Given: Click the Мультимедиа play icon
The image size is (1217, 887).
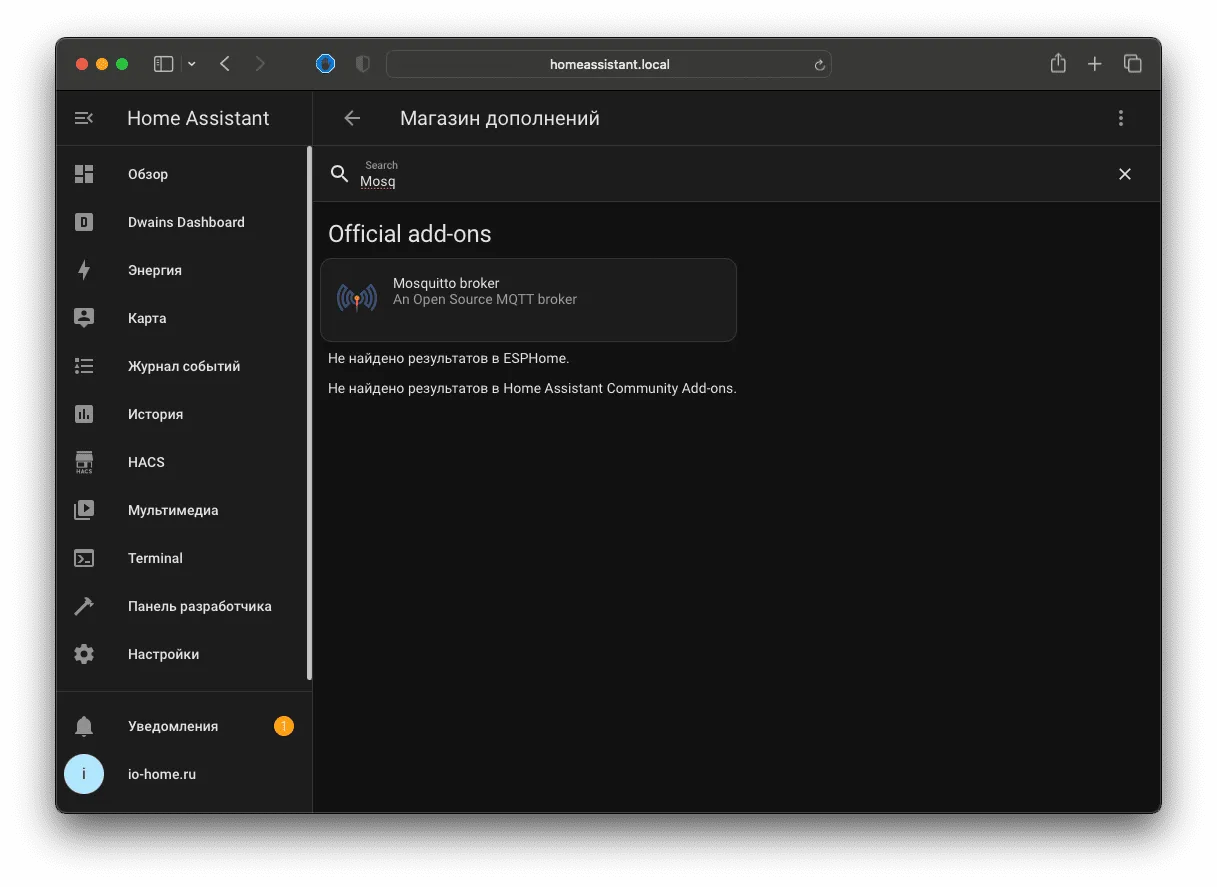Looking at the screenshot, I should pos(84,510).
